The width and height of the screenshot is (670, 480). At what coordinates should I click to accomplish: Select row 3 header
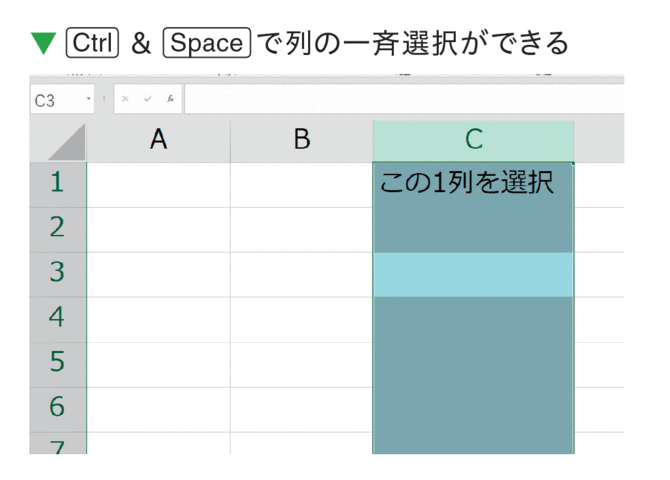tap(58, 274)
